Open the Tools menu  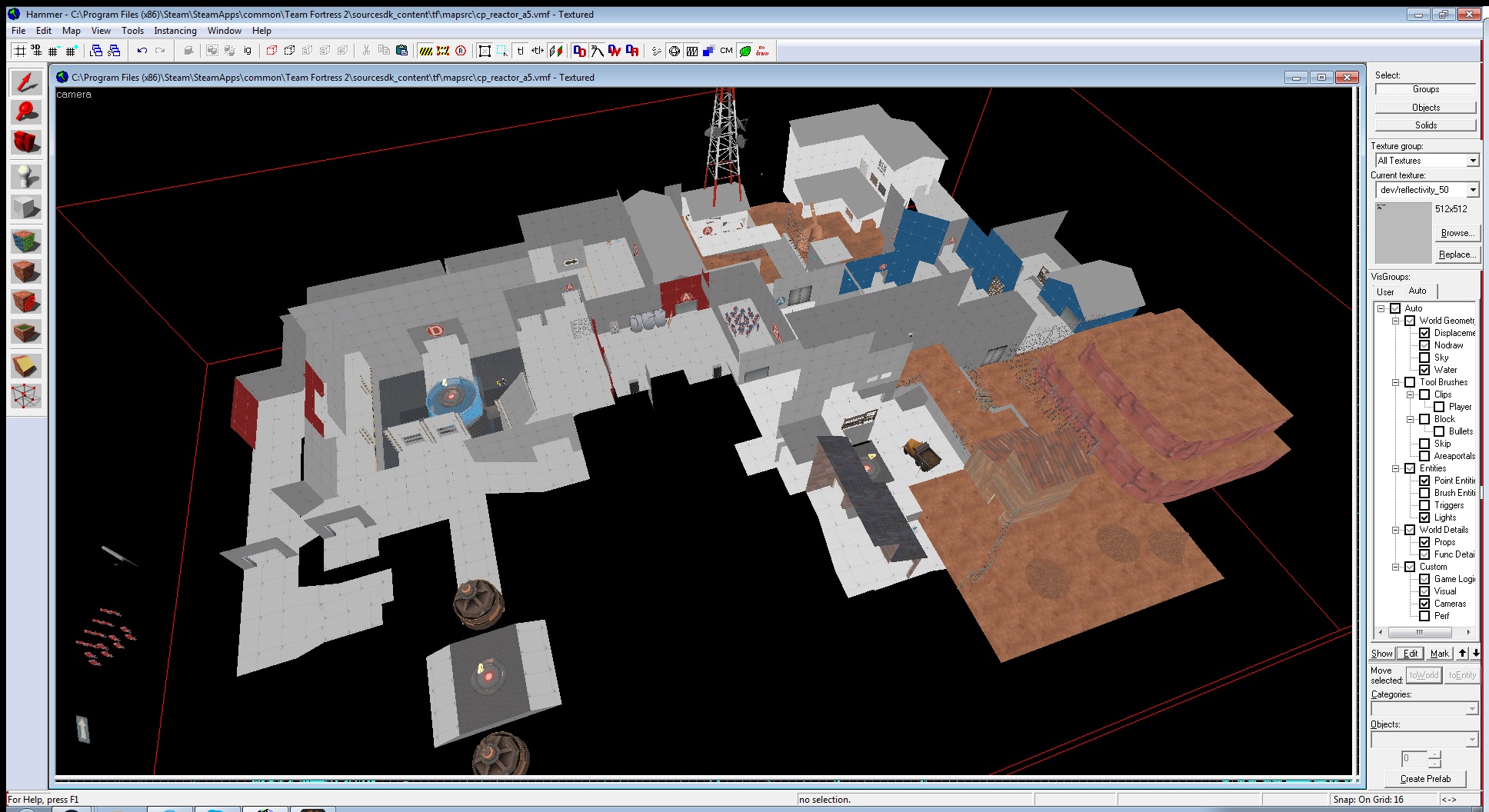click(132, 31)
